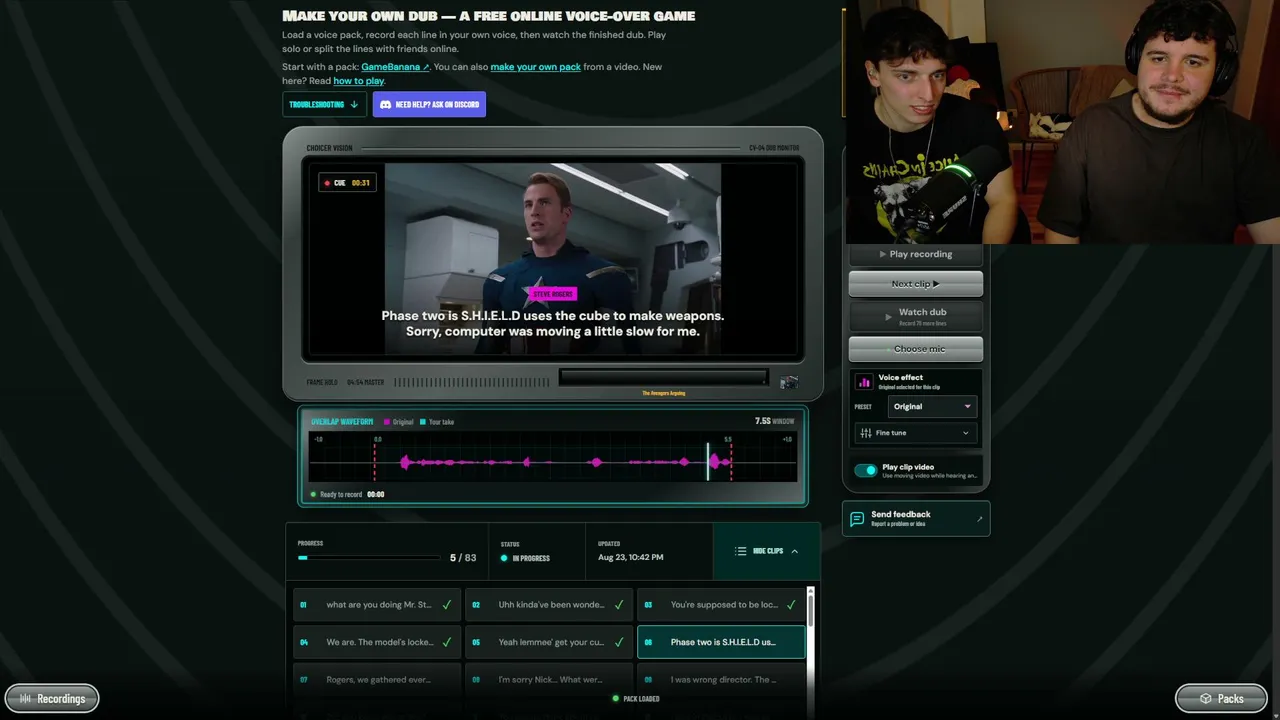This screenshot has width=1280, height=720.
Task: Toggle the Play clip video switch
Action: pos(866,470)
